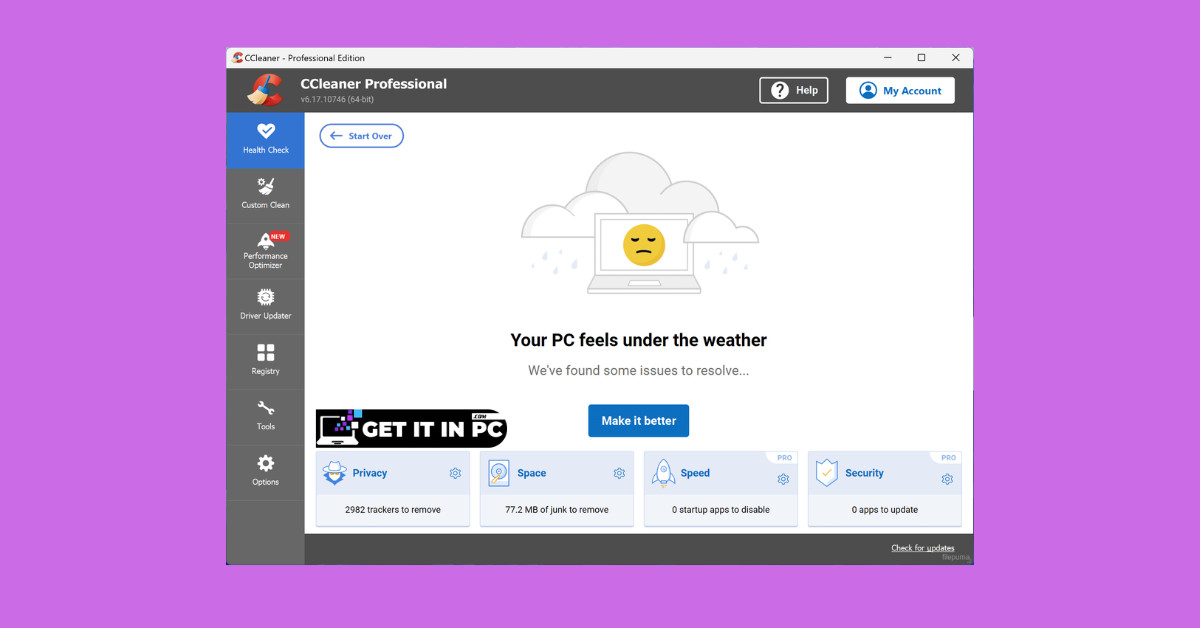Image resolution: width=1200 pixels, height=628 pixels.
Task: Click the CCleaner logo in header
Action: pyautogui.click(x=265, y=90)
